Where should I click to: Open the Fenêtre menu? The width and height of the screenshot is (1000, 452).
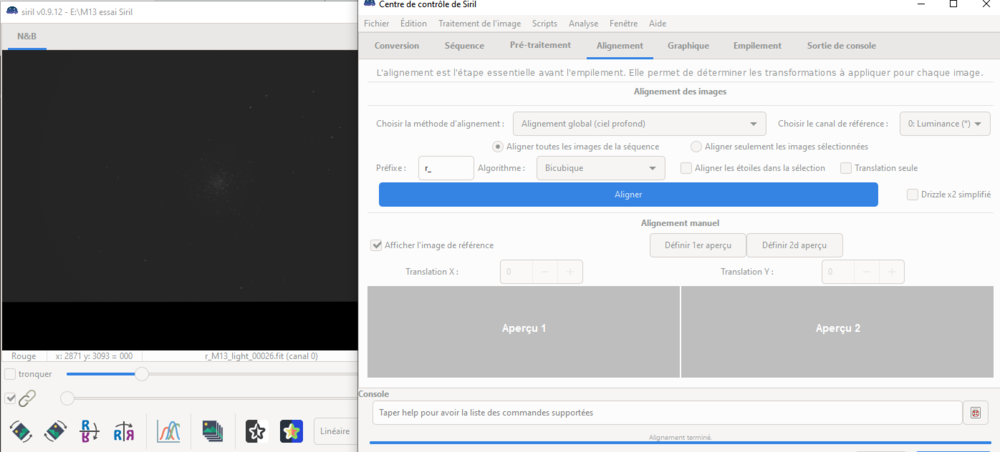[x=624, y=24]
